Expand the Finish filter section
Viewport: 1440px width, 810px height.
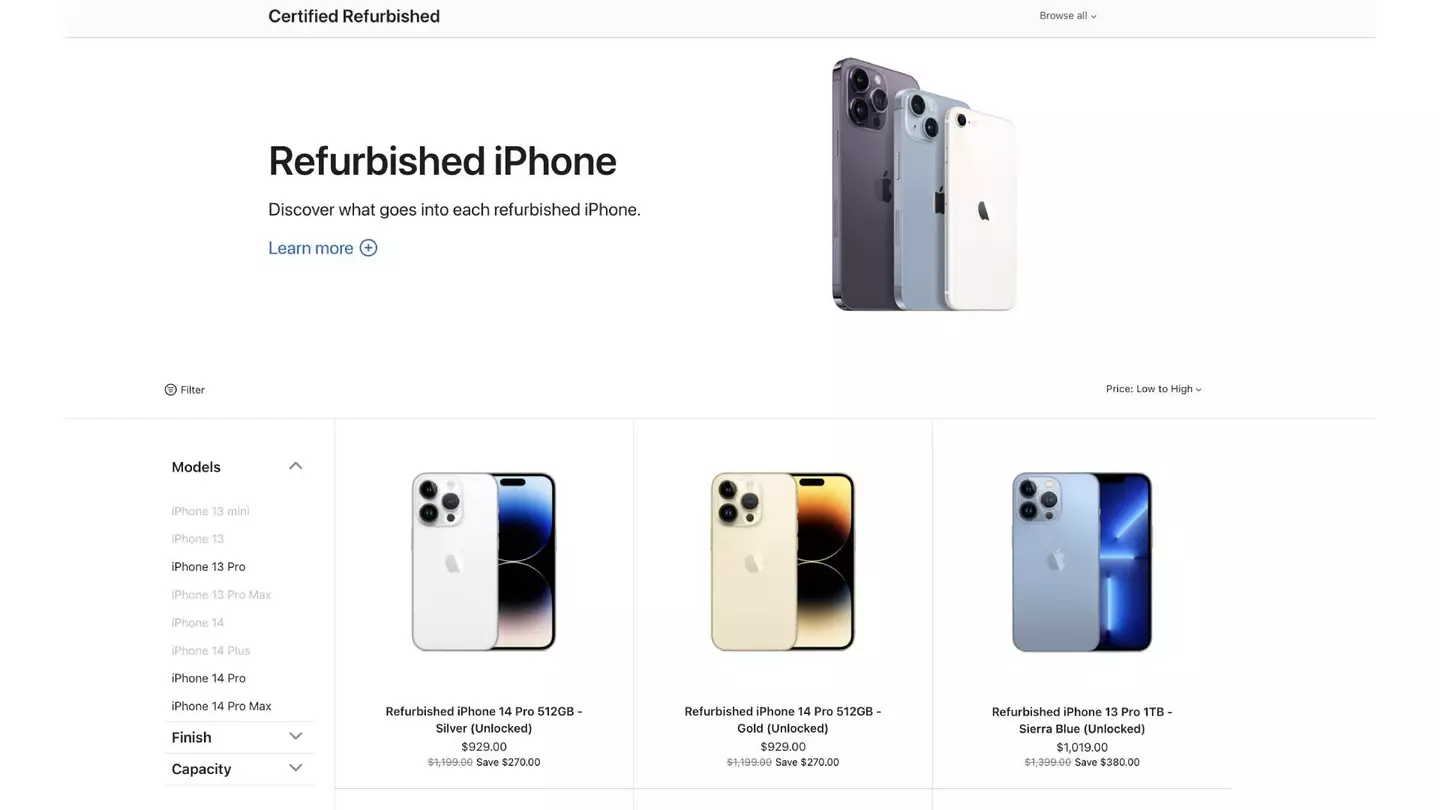[295, 736]
